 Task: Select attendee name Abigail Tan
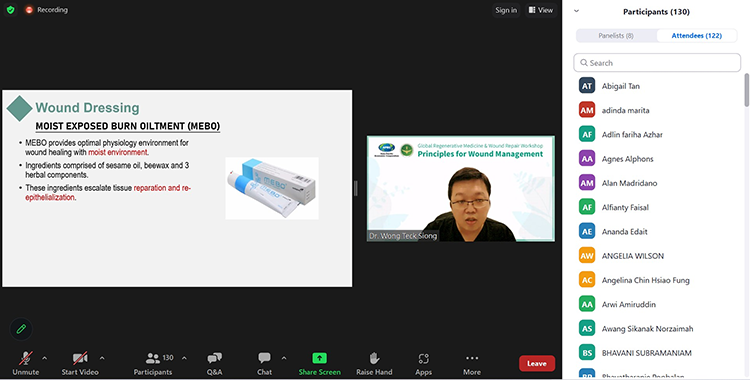pyautogui.click(x=620, y=86)
